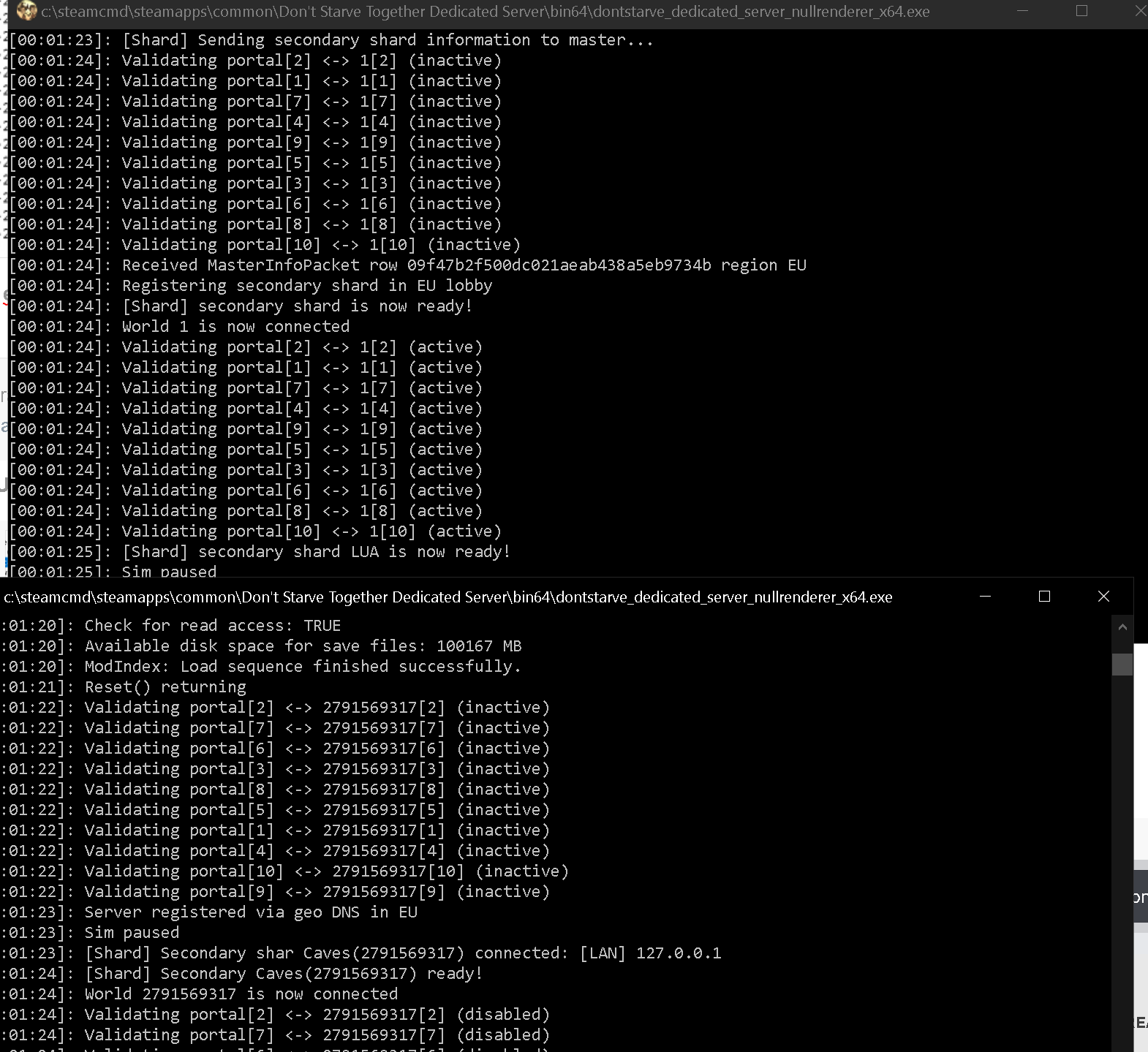Click the Don't Starve icon in top window title bar

click(x=26, y=11)
